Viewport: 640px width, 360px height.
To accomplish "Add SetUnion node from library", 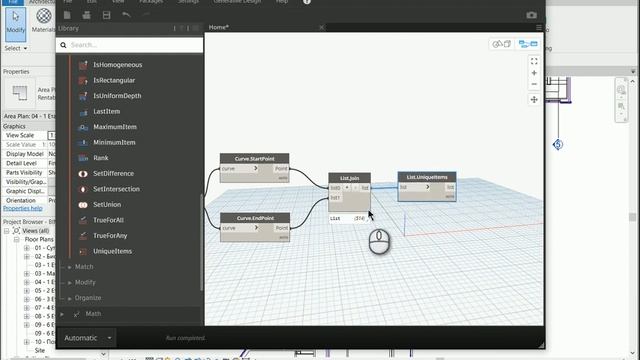I will [x=107, y=204].
